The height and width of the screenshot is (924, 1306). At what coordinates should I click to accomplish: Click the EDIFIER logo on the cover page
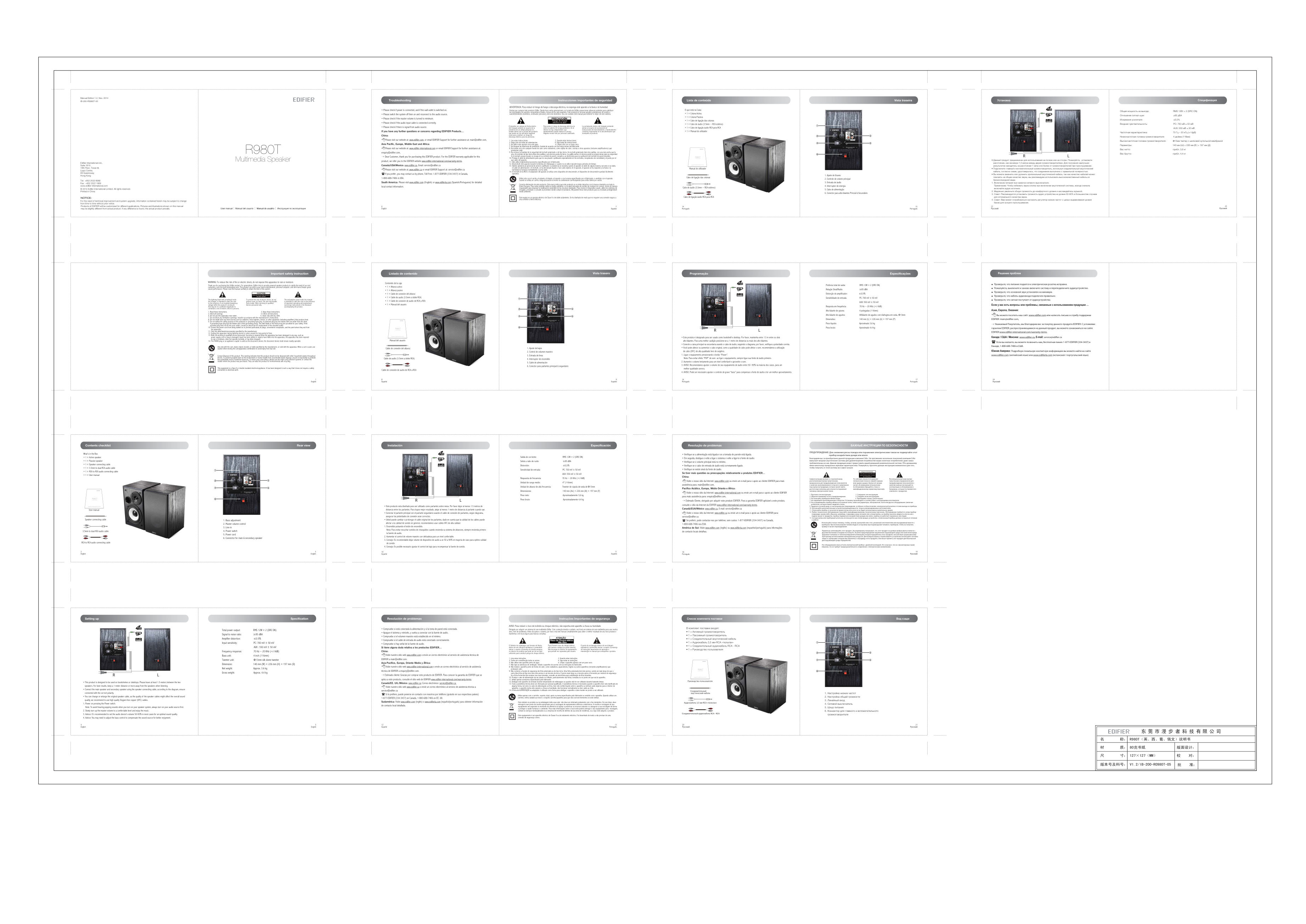click(x=303, y=100)
